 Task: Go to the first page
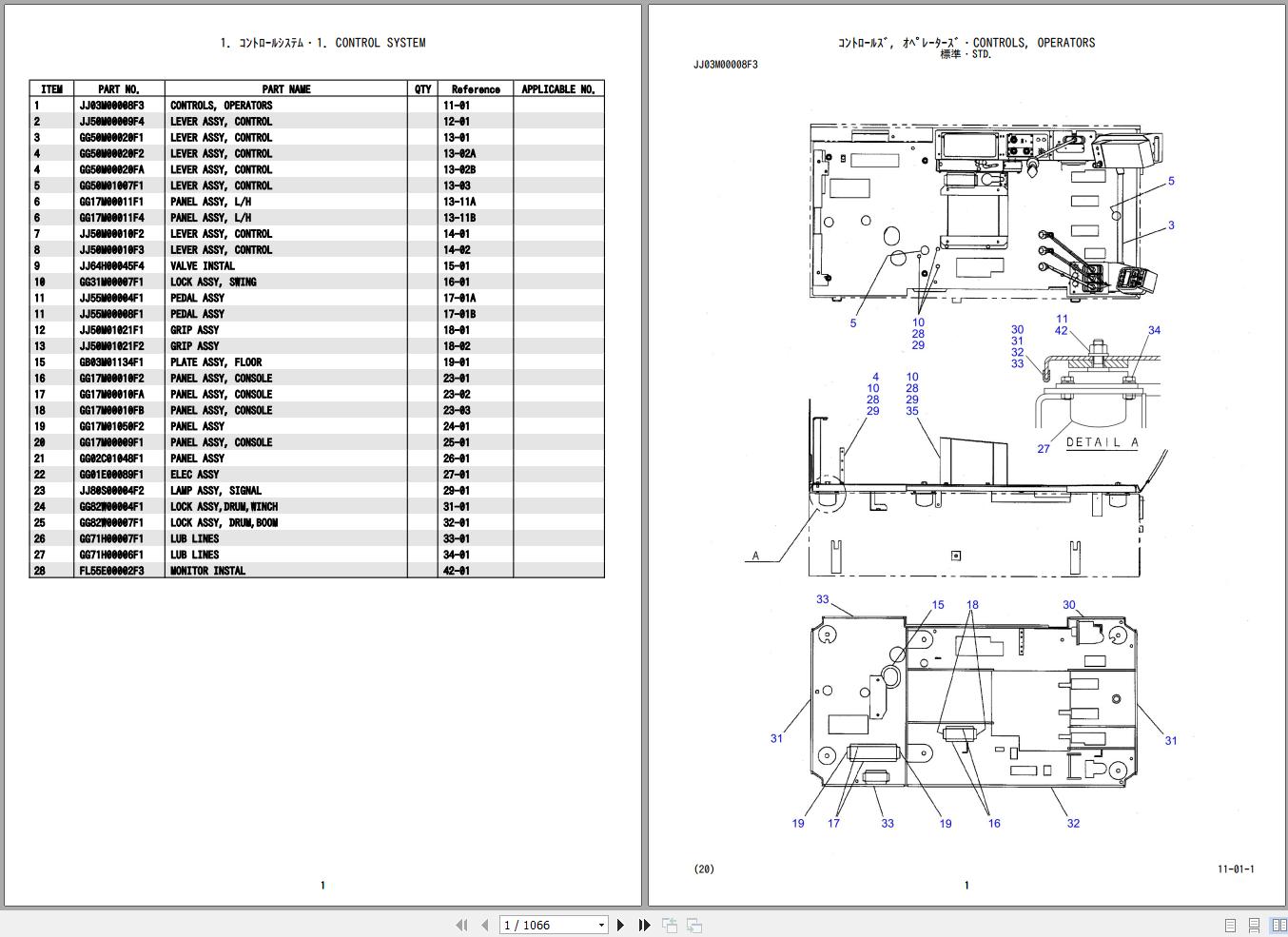click(462, 925)
